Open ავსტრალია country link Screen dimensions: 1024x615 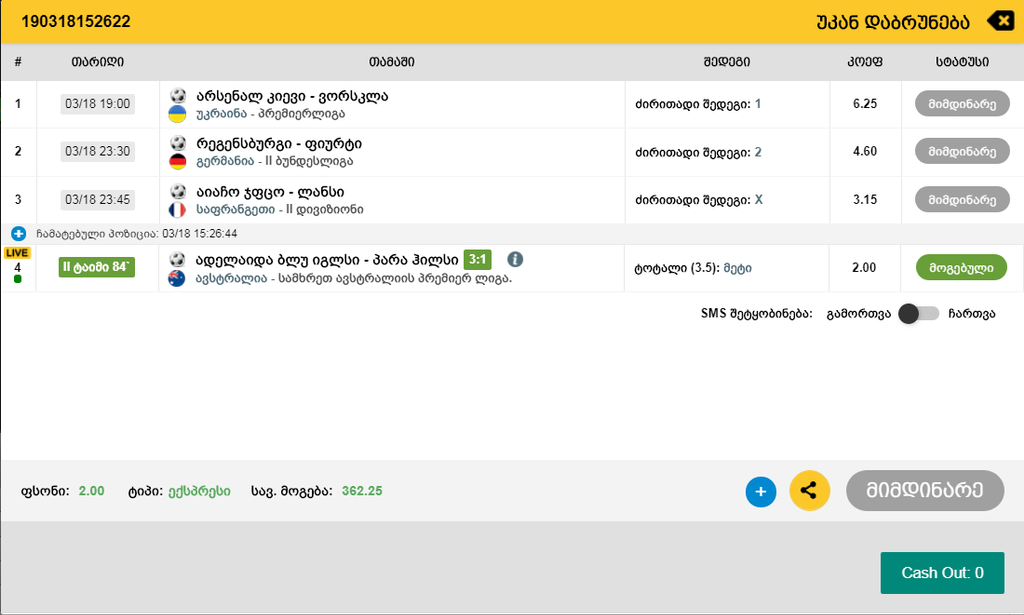click(x=231, y=279)
